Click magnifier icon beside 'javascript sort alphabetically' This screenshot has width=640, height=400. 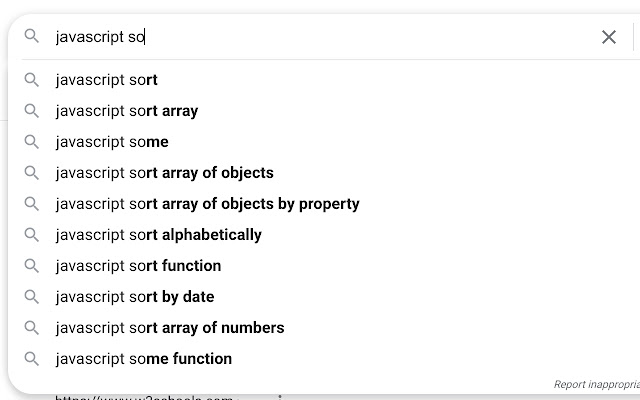32,235
